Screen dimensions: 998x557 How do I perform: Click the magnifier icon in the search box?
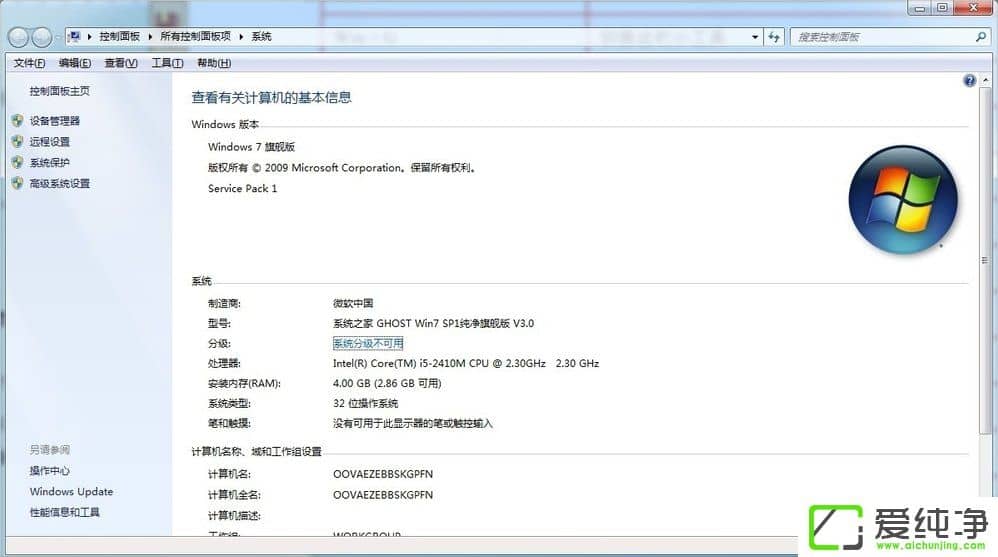(x=980, y=37)
